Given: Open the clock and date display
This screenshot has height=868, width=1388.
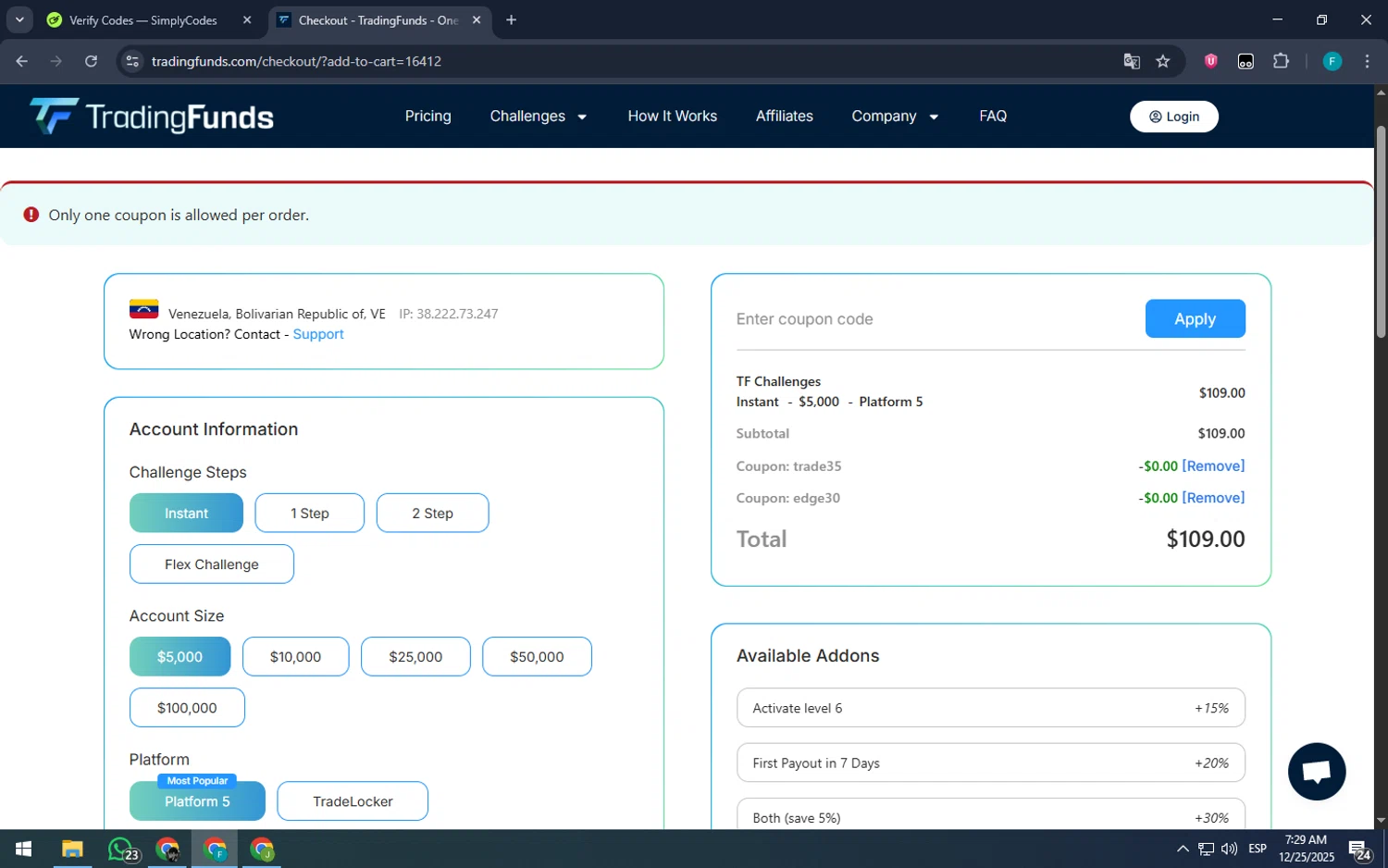Looking at the screenshot, I should tap(1307, 849).
